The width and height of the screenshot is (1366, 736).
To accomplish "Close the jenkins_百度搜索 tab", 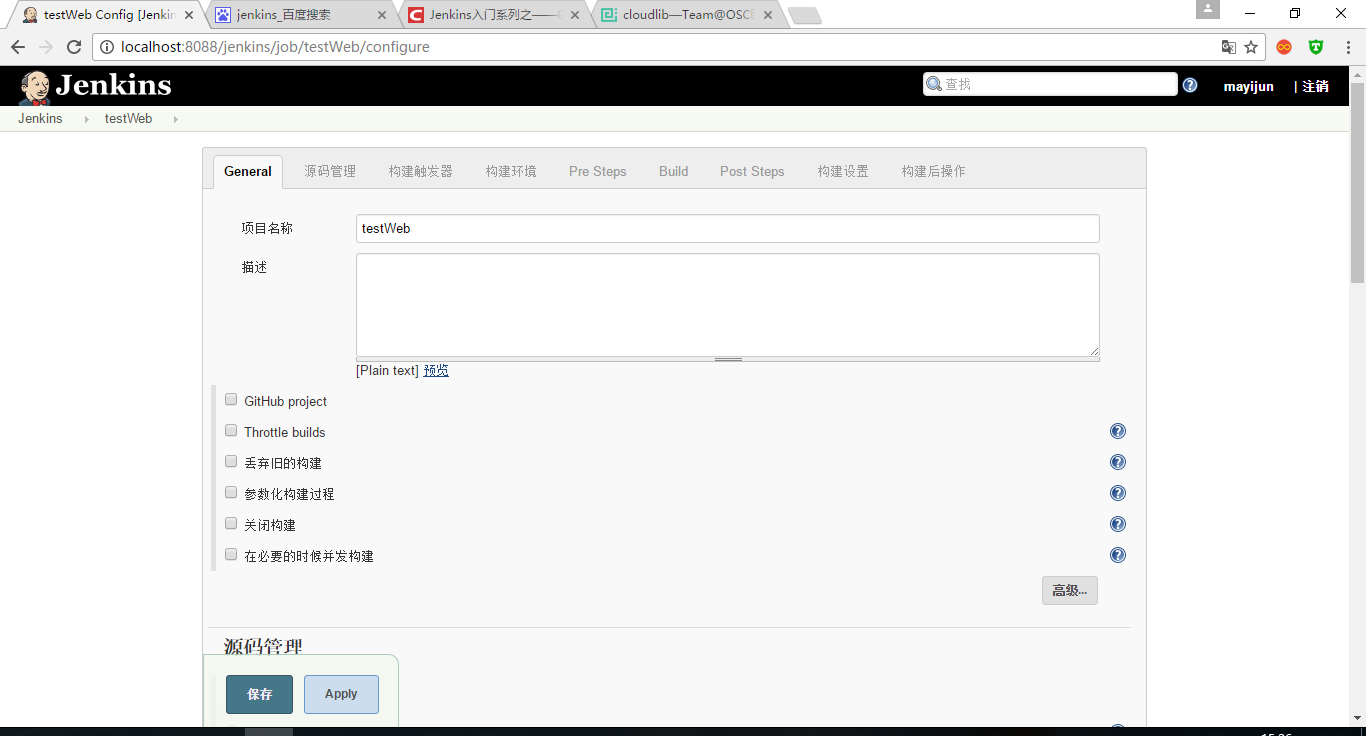I will (x=382, y=15).
